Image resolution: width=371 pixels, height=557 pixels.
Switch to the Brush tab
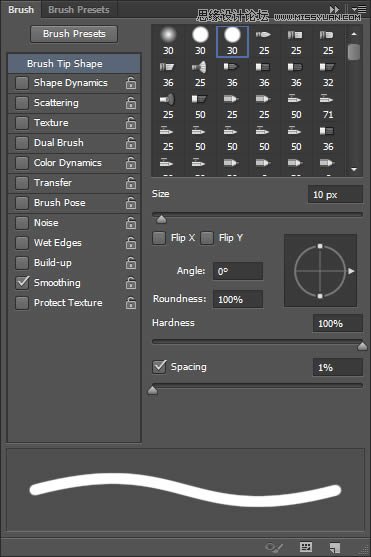click(21, 10)
